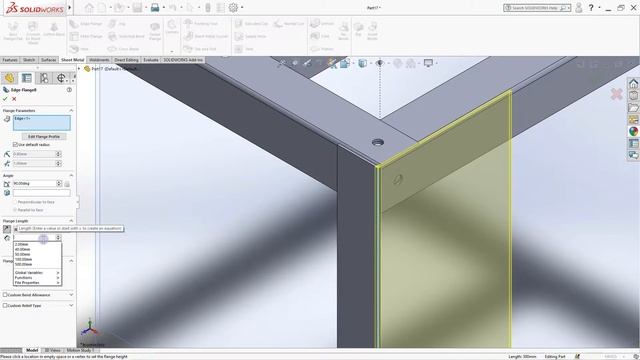Click the flange angle 90.00deg field
This screenshot has width=640, height=360.
point(34,184)
